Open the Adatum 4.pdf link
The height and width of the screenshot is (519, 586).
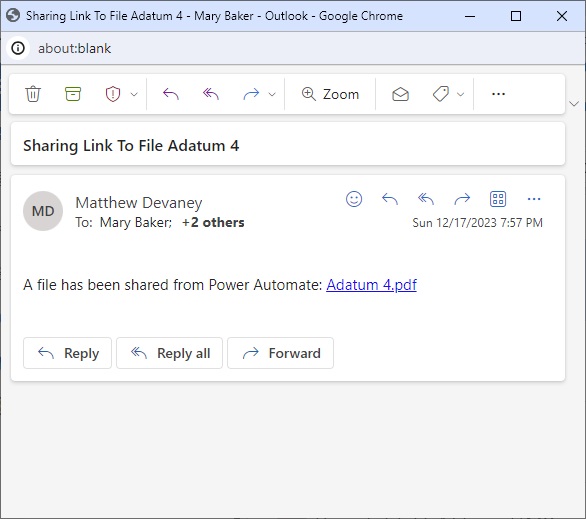click(371, 285)
